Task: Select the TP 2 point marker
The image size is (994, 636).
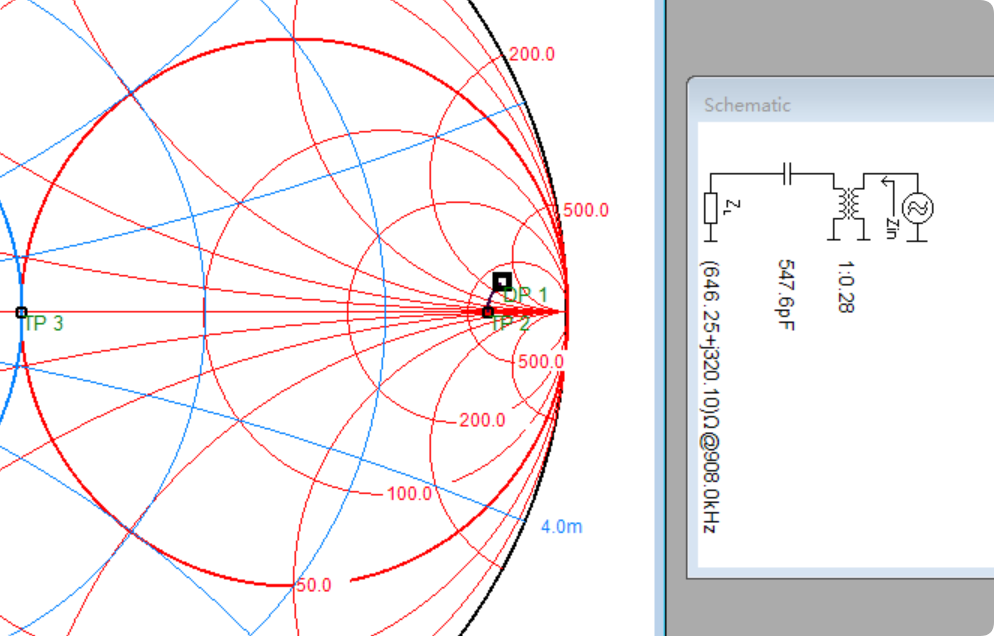Action: coord(488,313)
